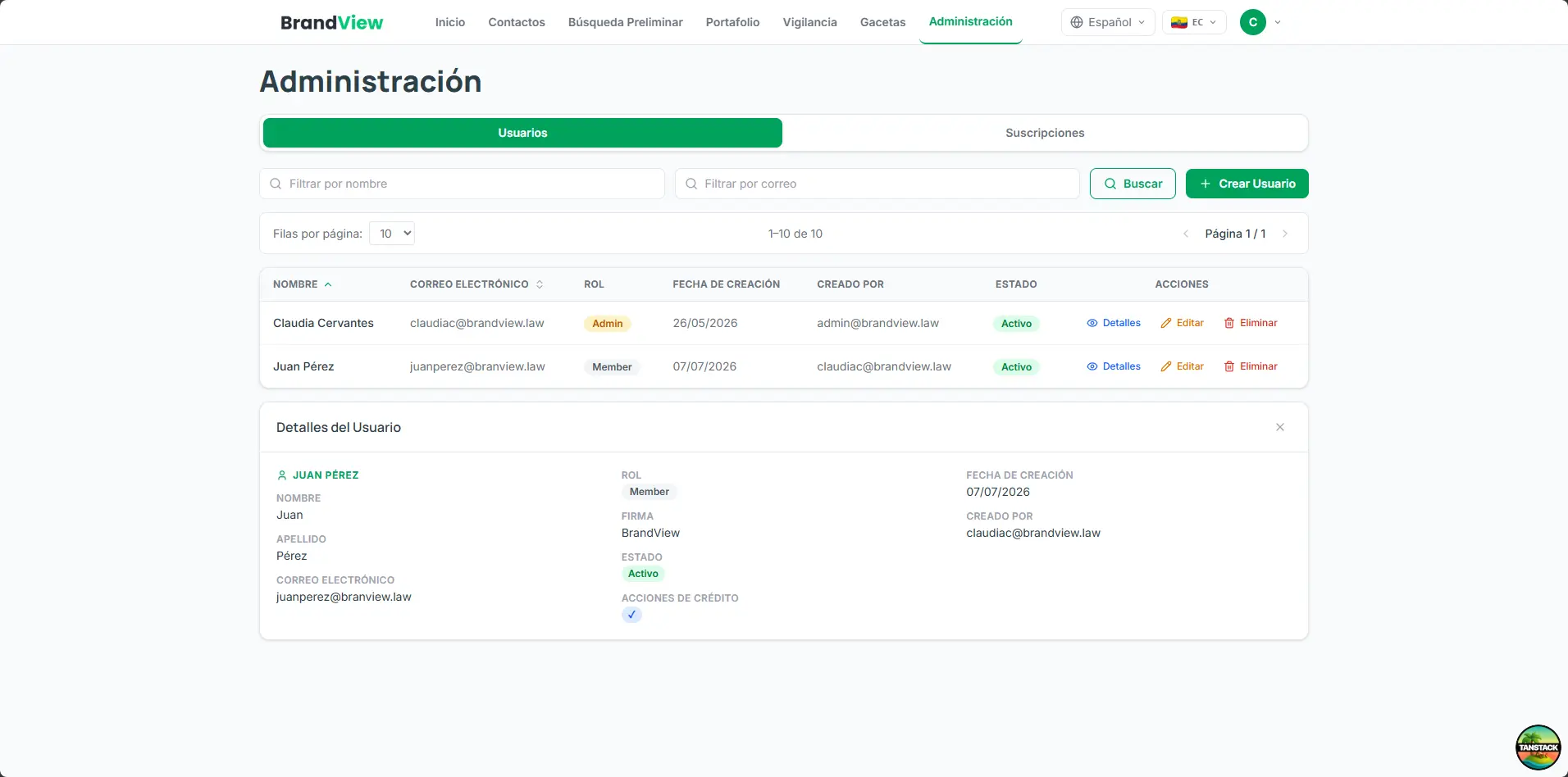Click the Página 1 / 1 indicator
Image resolution: width=1568 pixels, height=777 pixels.
pos(1235,234)
